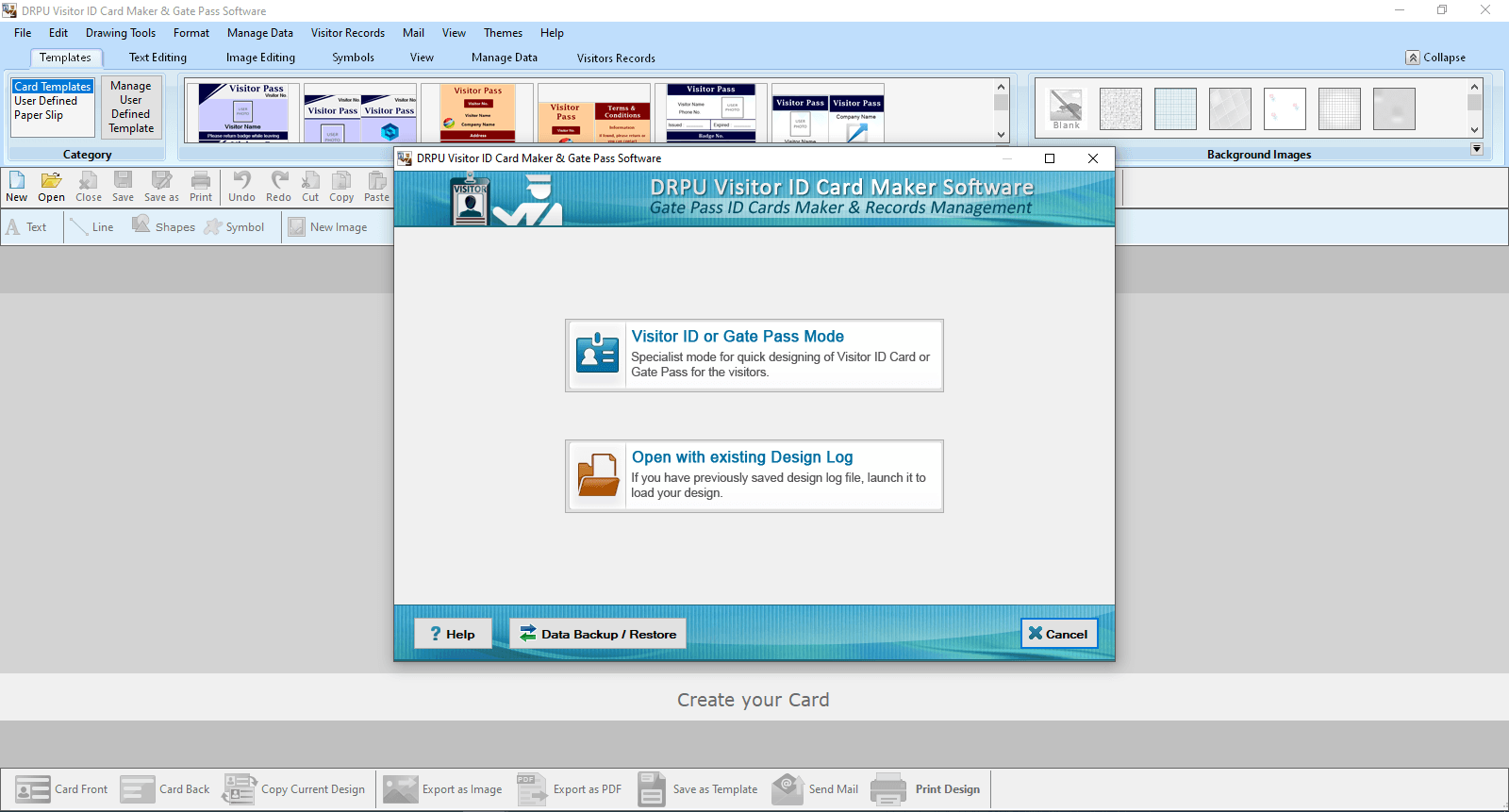Click Data Backup / Restore button
This screenshot has height=812, width=1509.
click(x=598, y=634)
